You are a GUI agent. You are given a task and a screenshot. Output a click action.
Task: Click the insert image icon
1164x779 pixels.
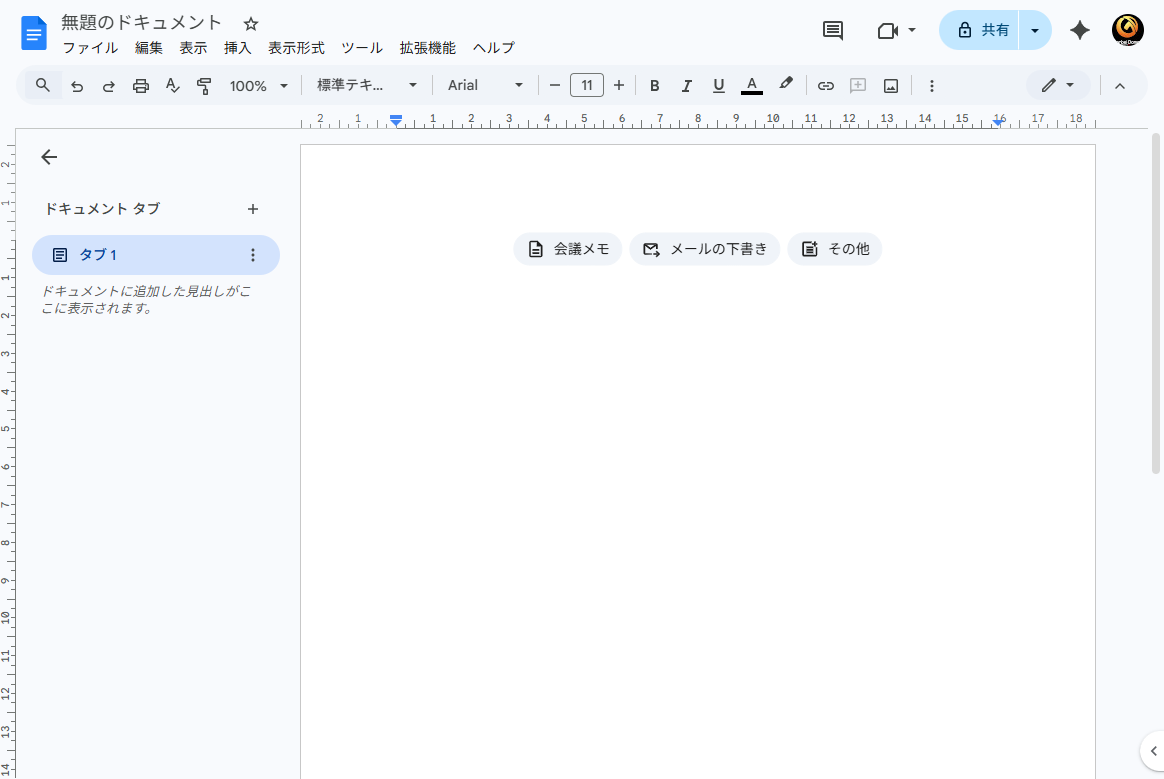point(890,86)
